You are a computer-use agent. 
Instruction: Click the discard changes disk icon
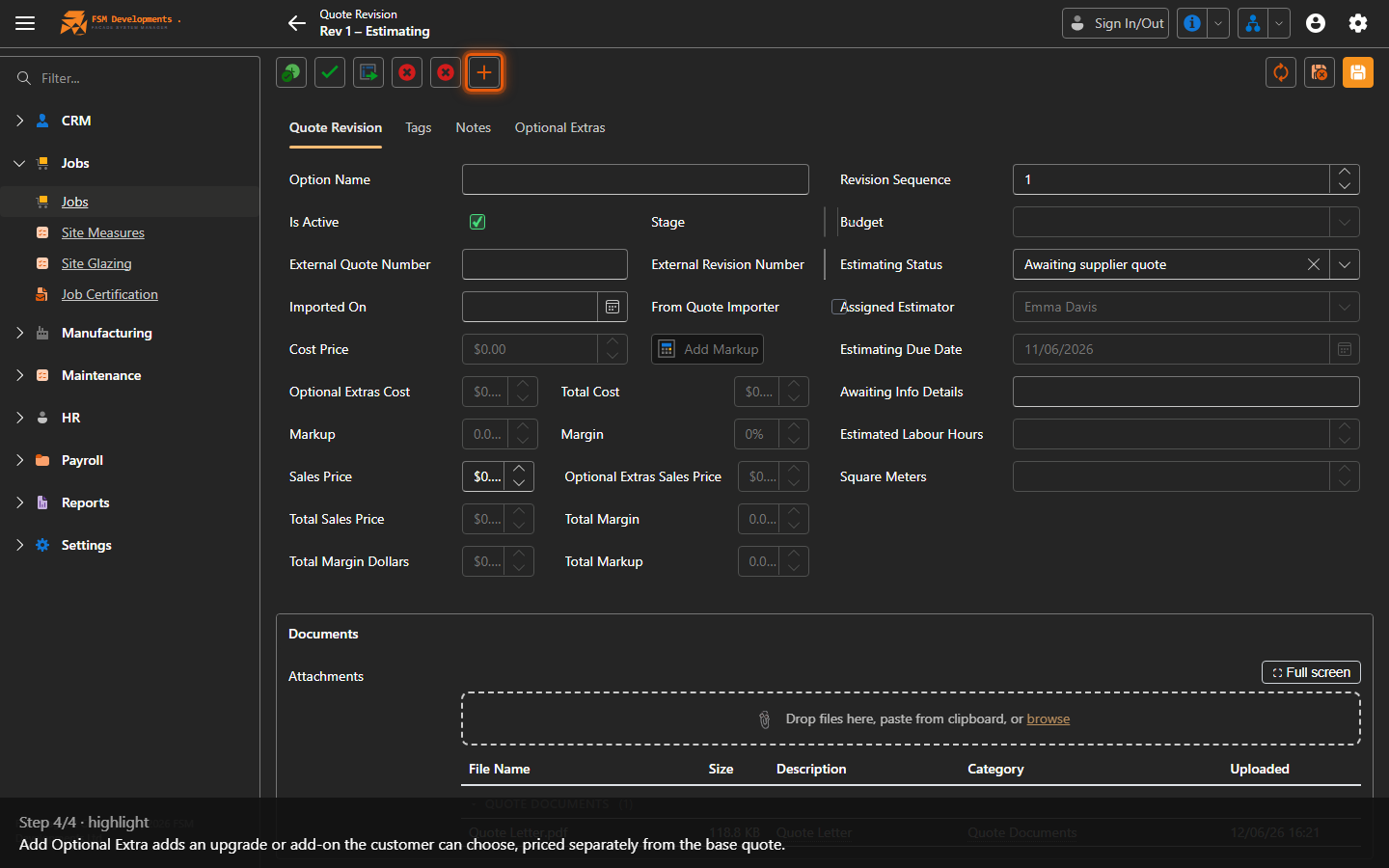point(1320,72)
